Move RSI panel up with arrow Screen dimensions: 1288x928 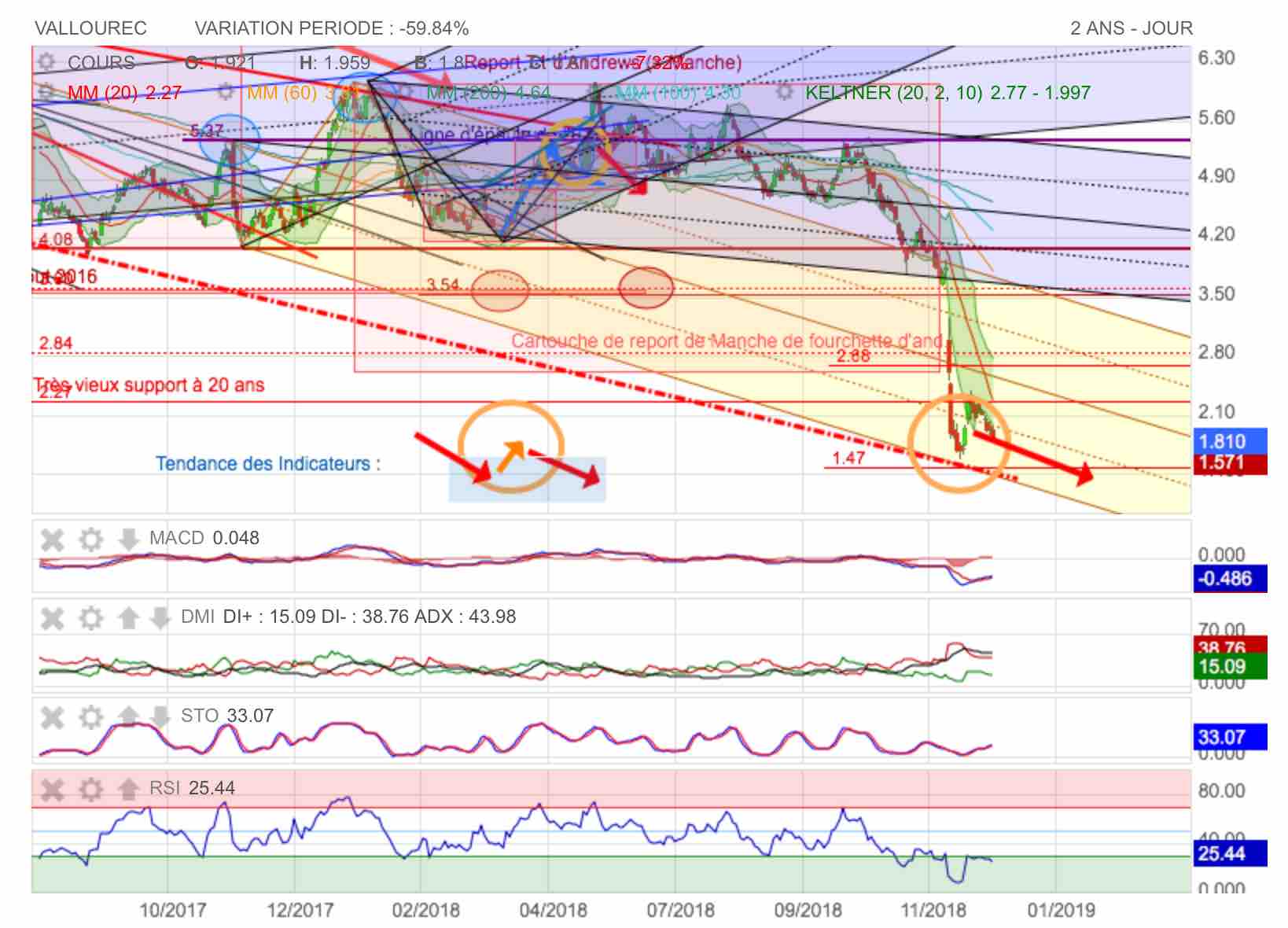(128, 789)
